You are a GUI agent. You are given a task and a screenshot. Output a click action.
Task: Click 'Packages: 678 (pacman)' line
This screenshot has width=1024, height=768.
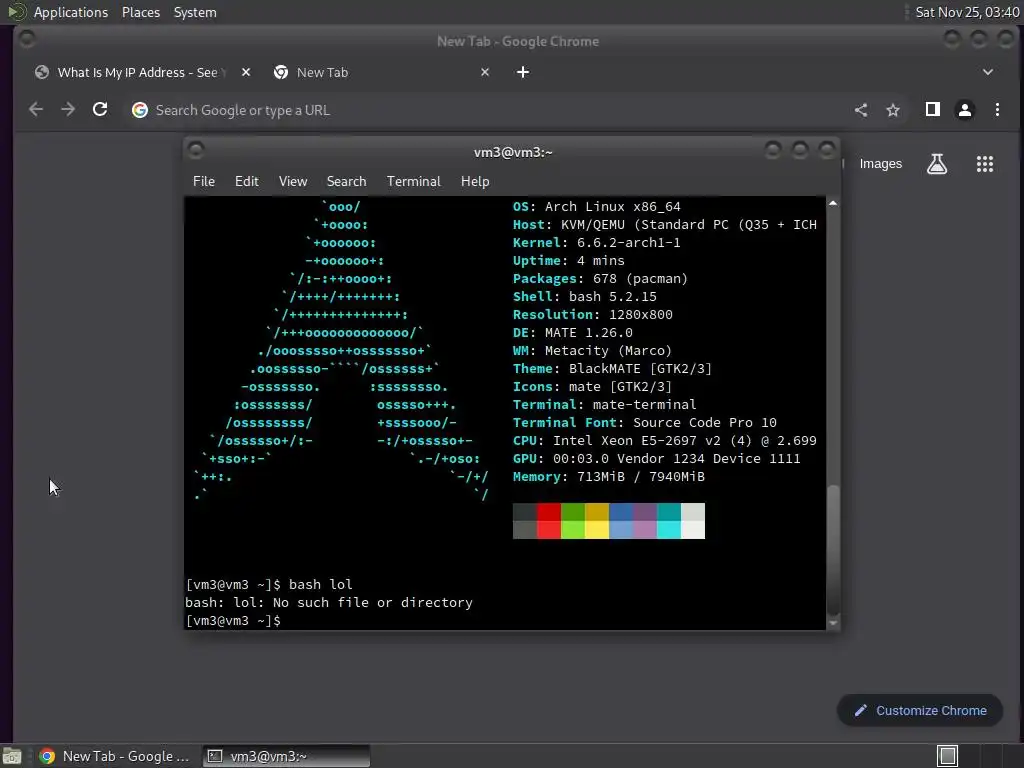point(600,278)
